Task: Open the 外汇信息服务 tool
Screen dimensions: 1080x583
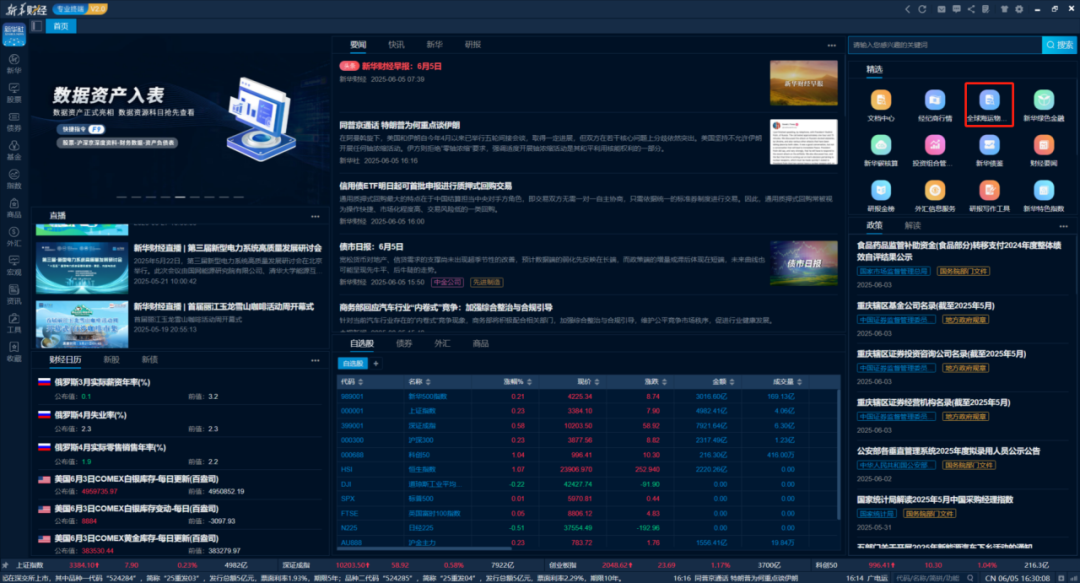Action: [x=935, y=189]
